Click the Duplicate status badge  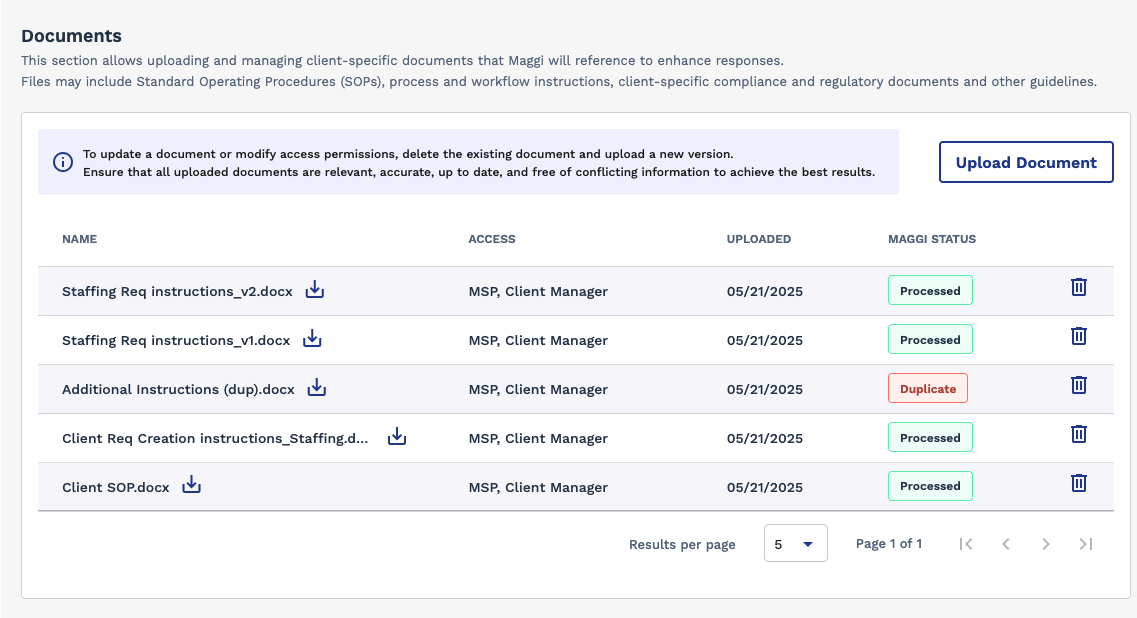tap(927, 389)
